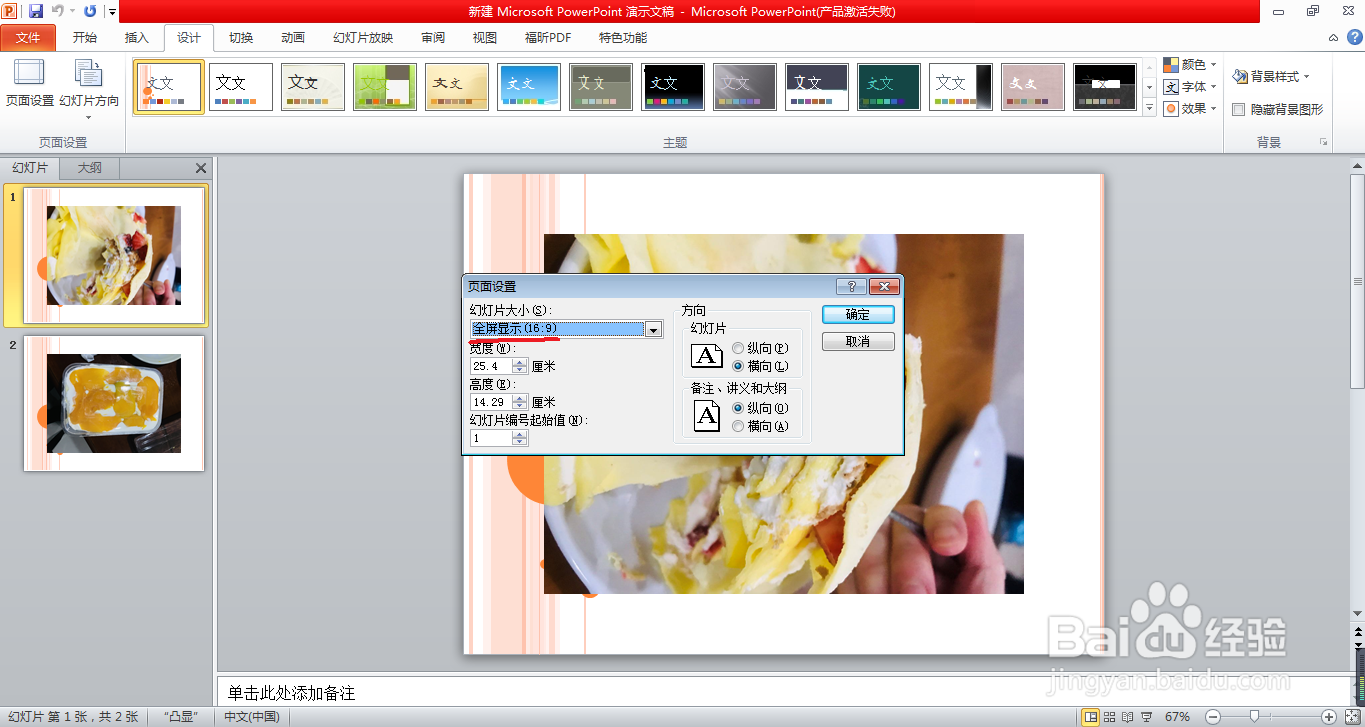
Task: Open the 文件 tab
Action: 28,38
